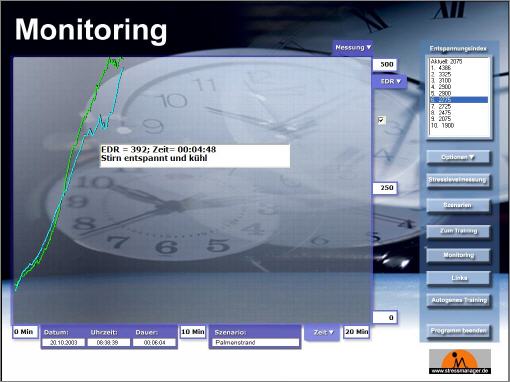
Task: Open the Zeit dropdown
Action: (323, 332)
